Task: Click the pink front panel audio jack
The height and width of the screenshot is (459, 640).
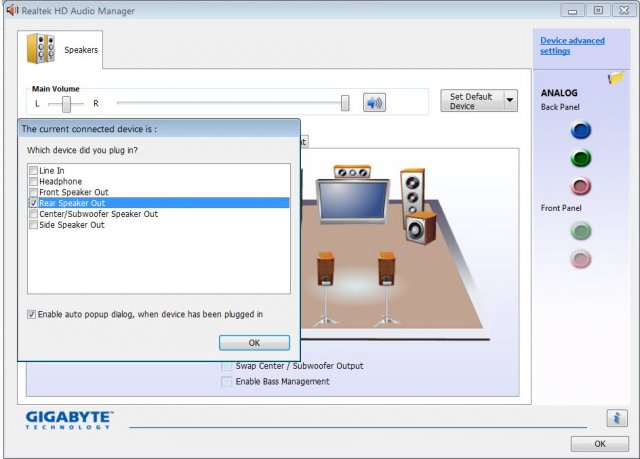Action: pyautogui.click(x=580, y=260)
